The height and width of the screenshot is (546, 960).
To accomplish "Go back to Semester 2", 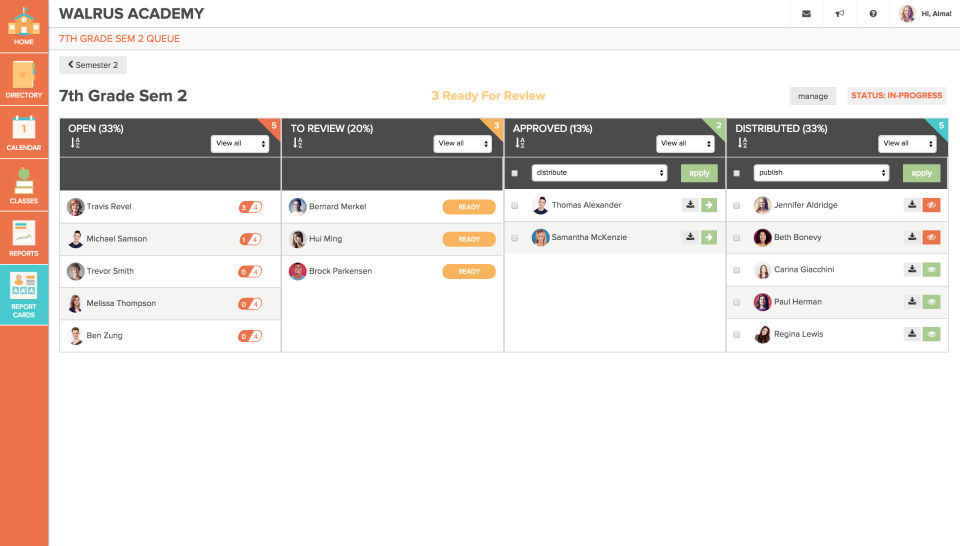I will pyautogui.click(x=93, y=65).
